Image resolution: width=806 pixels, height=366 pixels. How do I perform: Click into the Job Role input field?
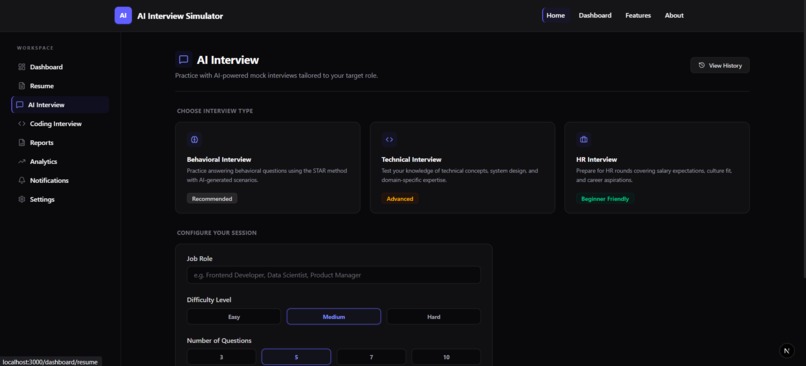[x=334, y=275]
